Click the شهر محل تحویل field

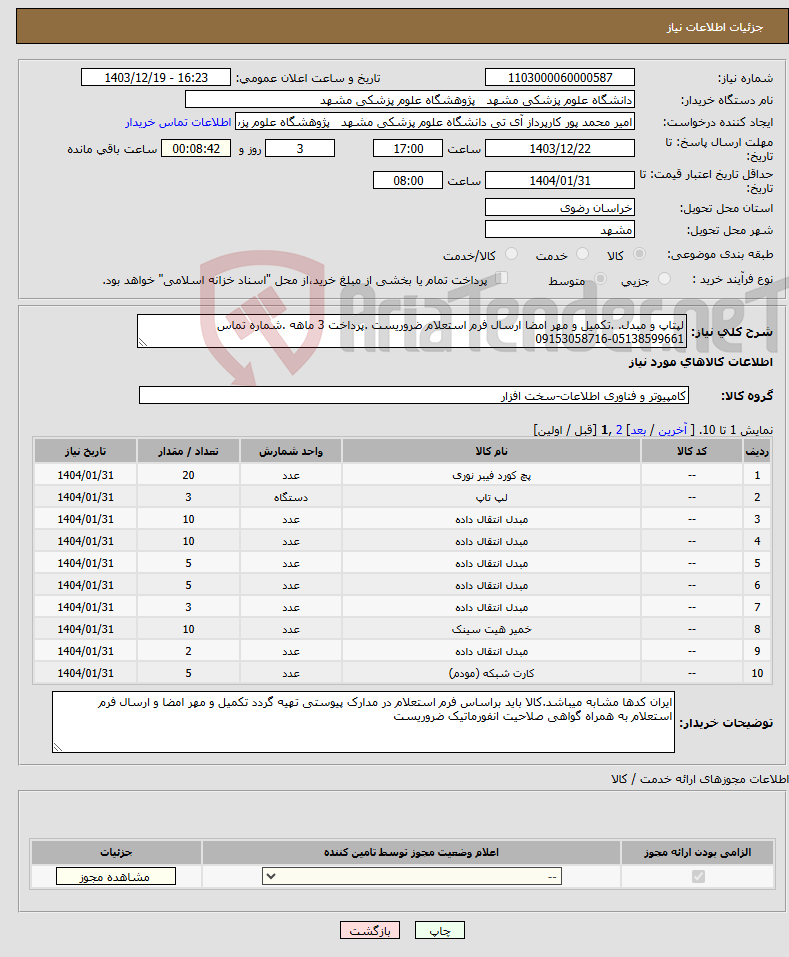coord(560,229)
